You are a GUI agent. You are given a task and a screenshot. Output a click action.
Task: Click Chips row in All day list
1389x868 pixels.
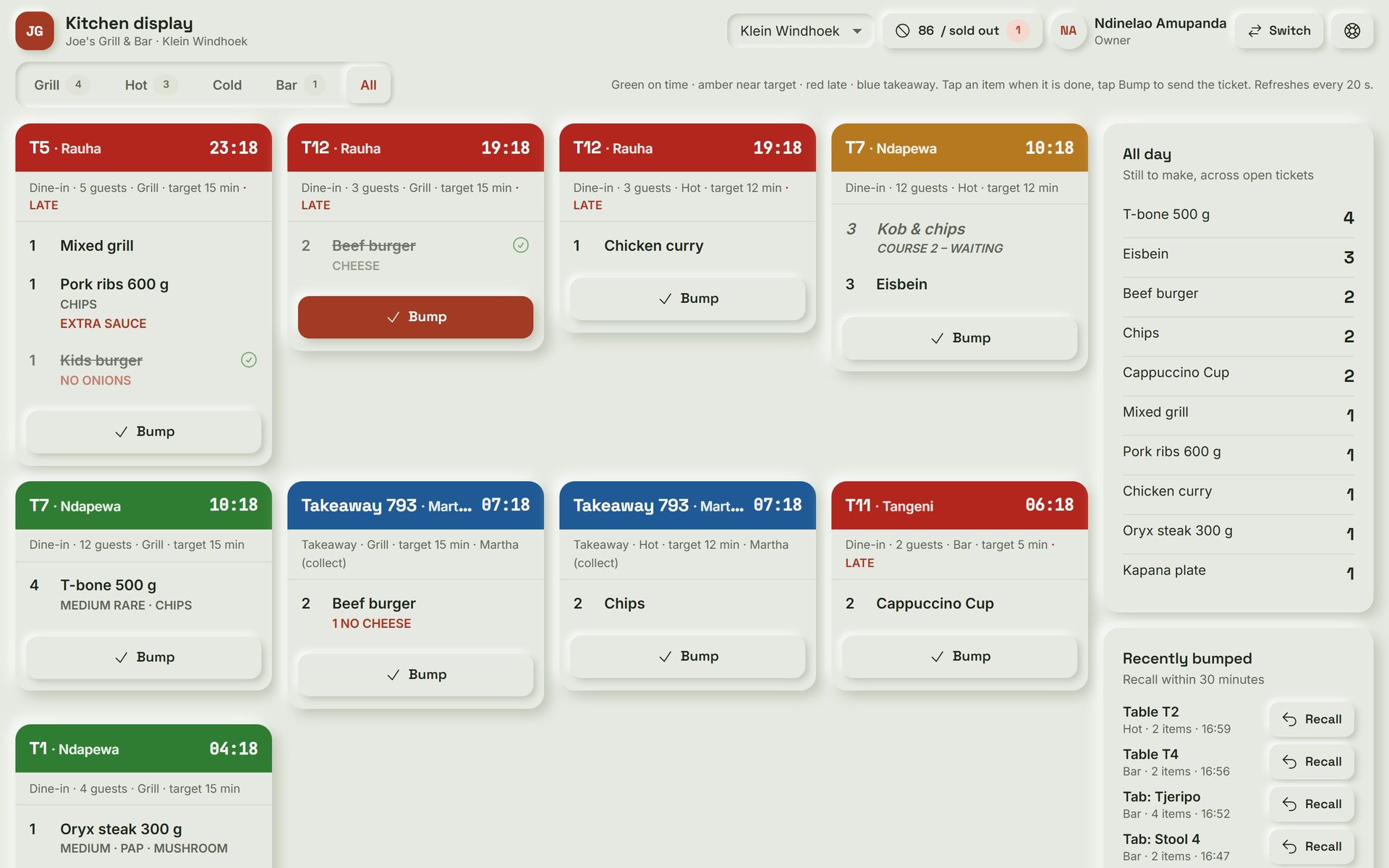coord(1238,335)
